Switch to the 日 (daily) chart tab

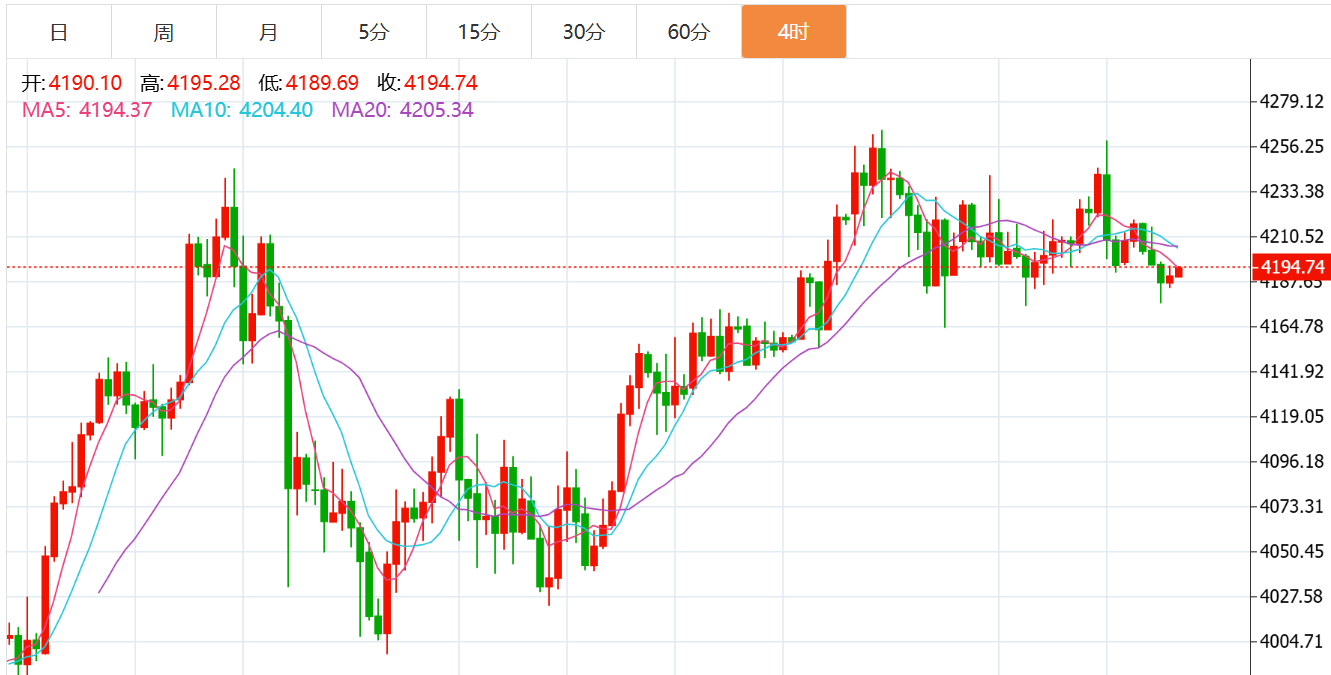[59, 32]
